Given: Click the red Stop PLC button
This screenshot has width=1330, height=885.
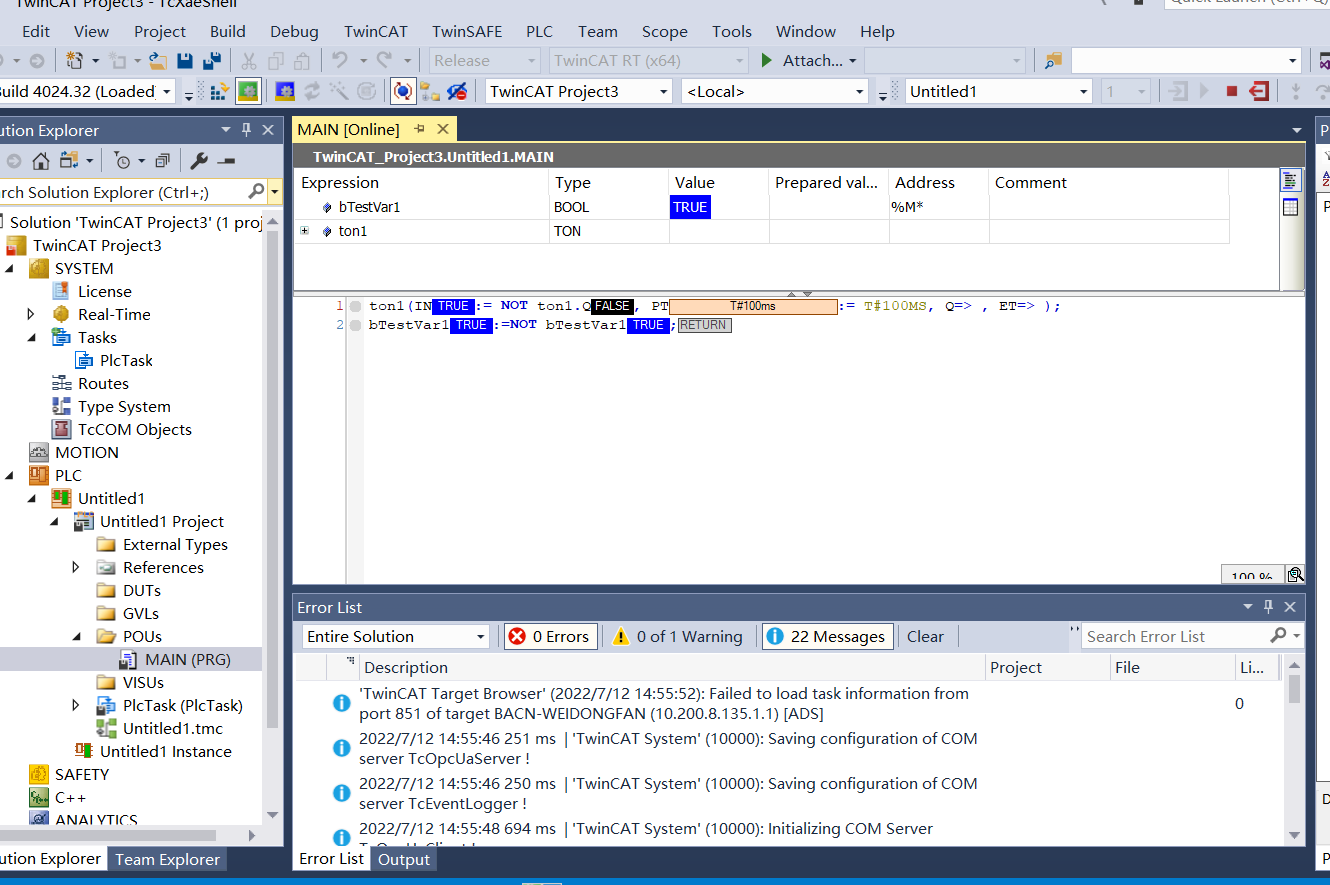Looking at the screenshot, I should (1232, 92).
